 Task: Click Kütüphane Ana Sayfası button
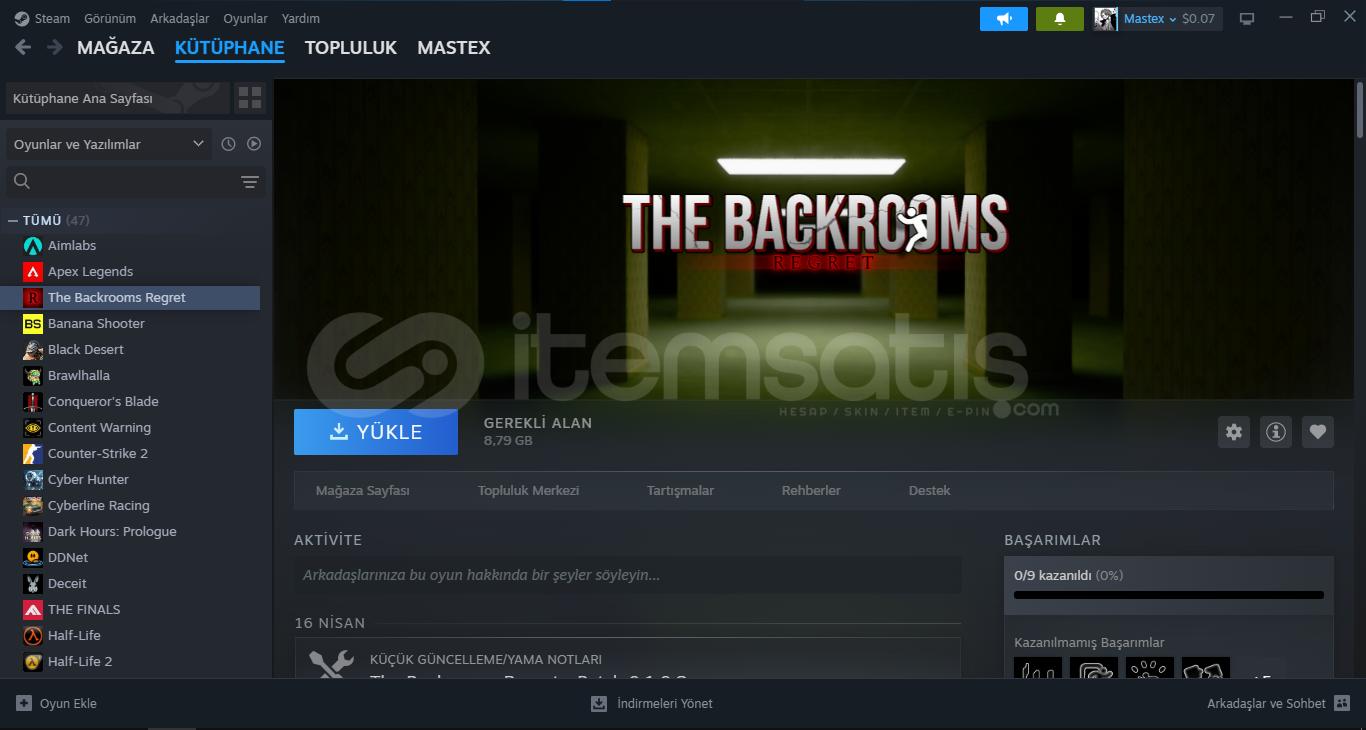click(118, 98)
